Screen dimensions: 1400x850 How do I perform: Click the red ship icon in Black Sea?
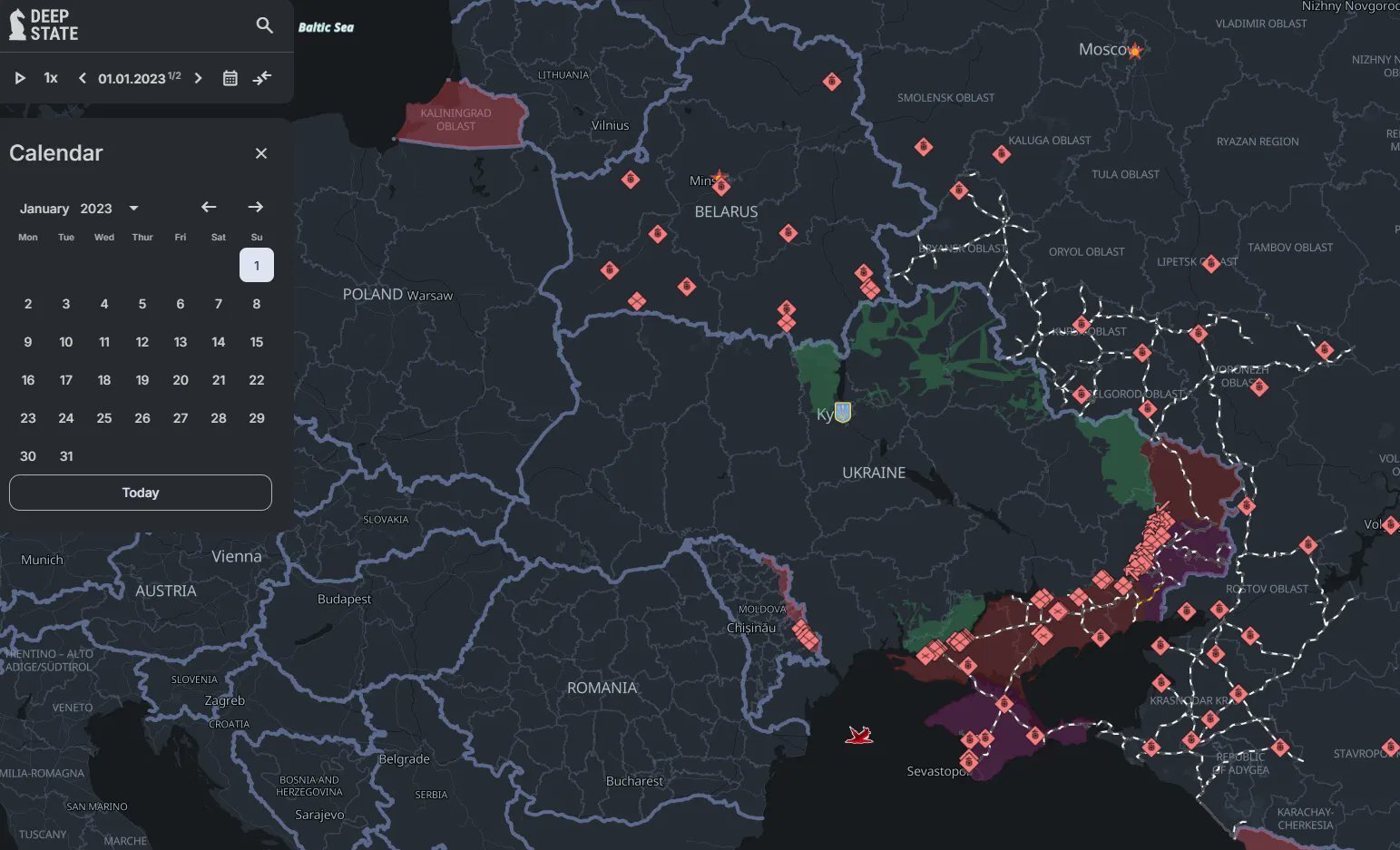tap(858, 735)
